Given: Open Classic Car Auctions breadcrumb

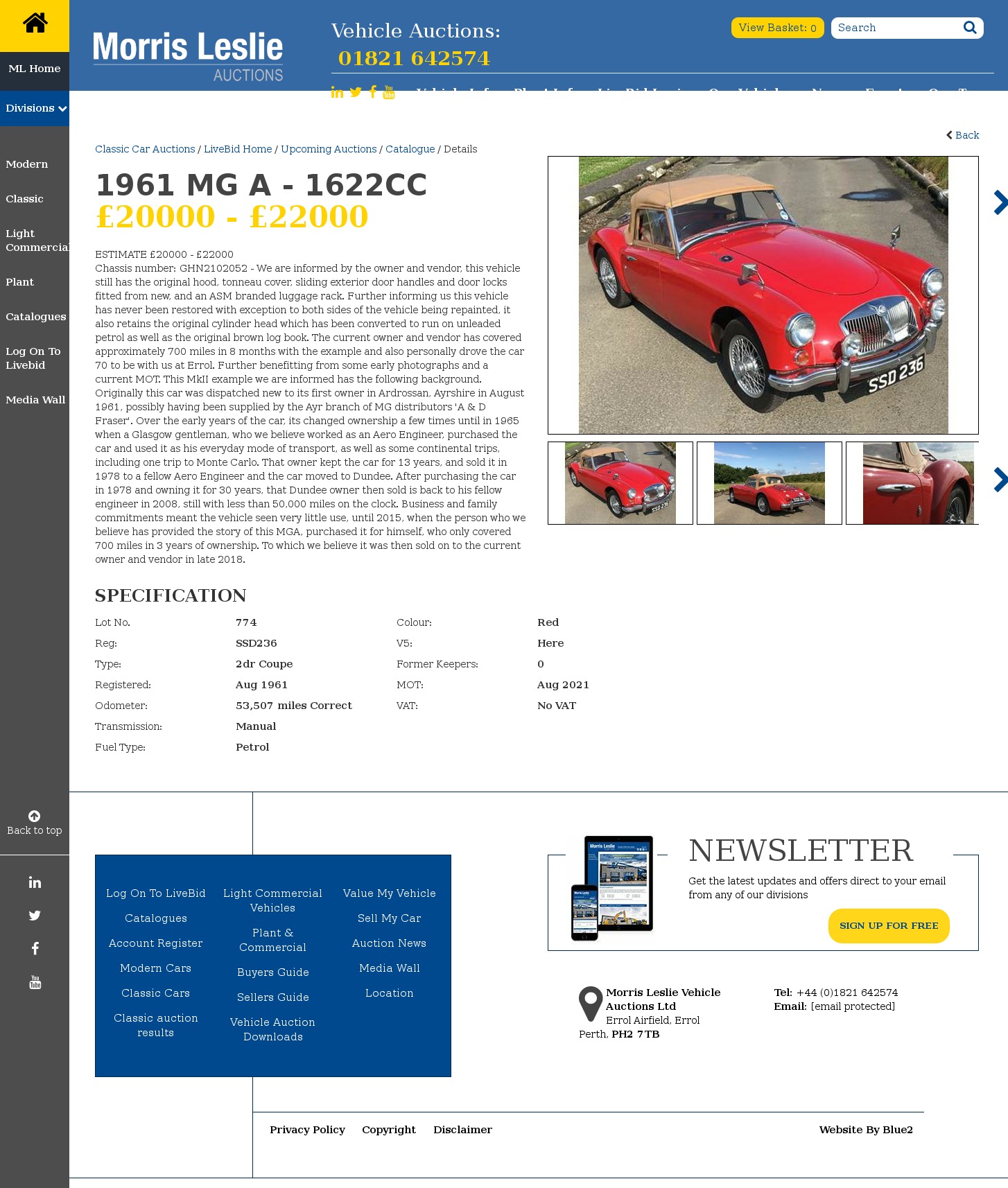Looking at the screenshot, I should [145, 149].
